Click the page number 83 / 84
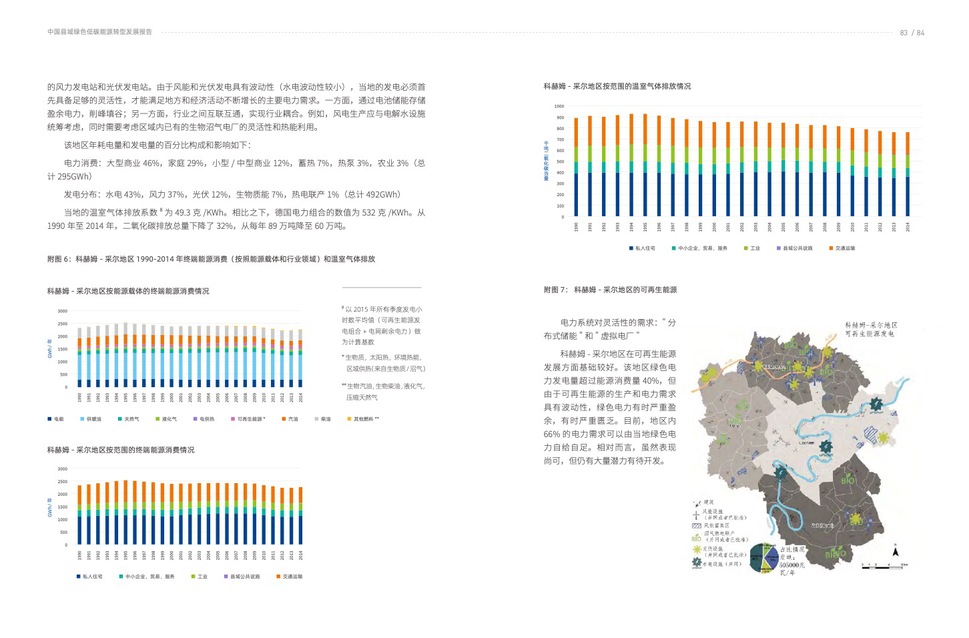 pos(912,32)
